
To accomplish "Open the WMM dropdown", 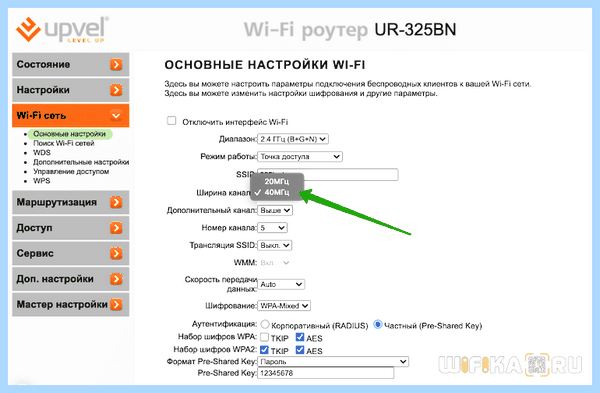I will click(x=274, y=263).
